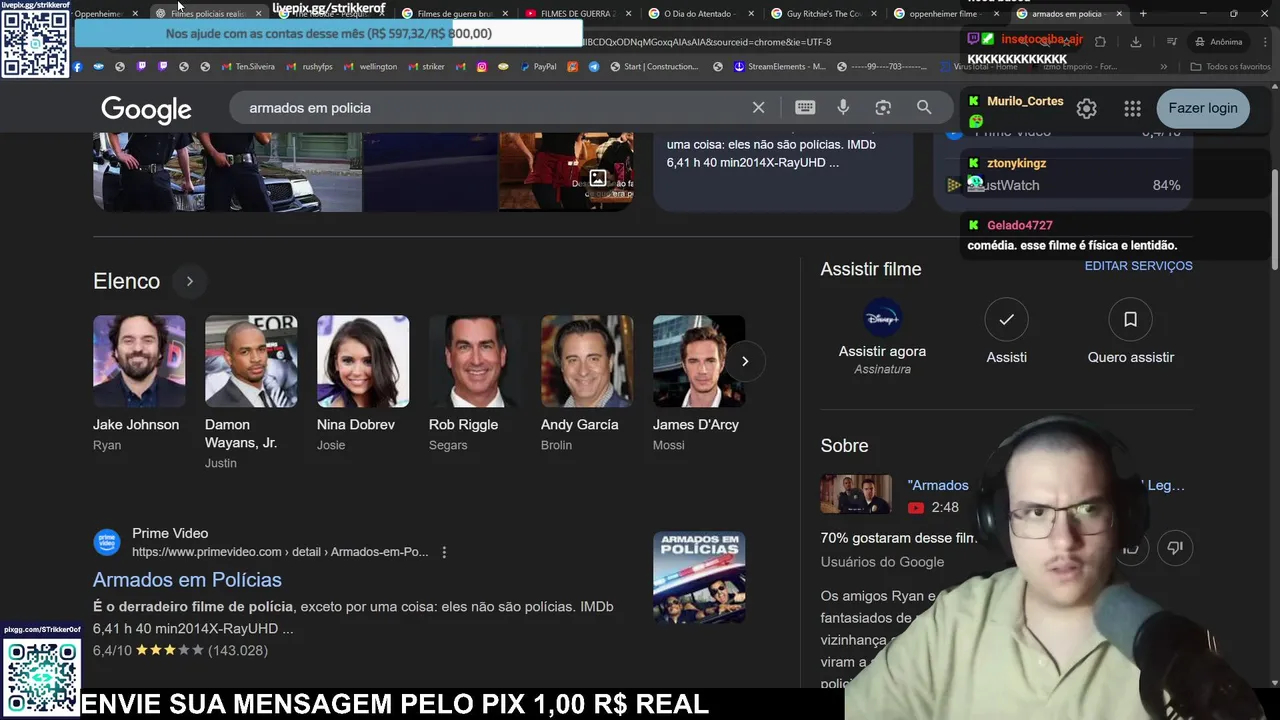Mark the film as Assisti
This screenshot has height=720, width=1280.
coord(1006,319)
